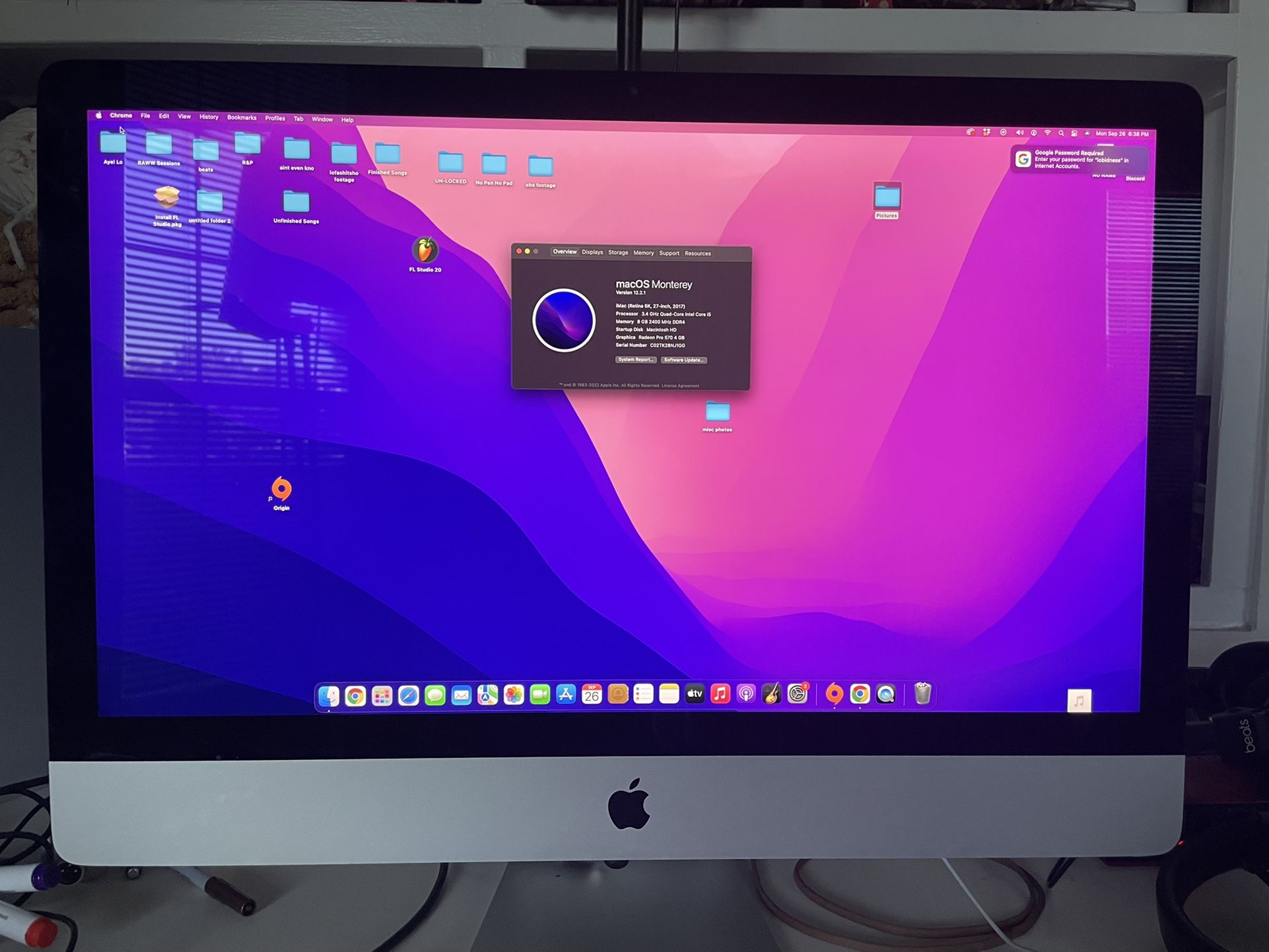Launch FaceTime from the dock
The image size is (1269, 952).
pos(540,695)
